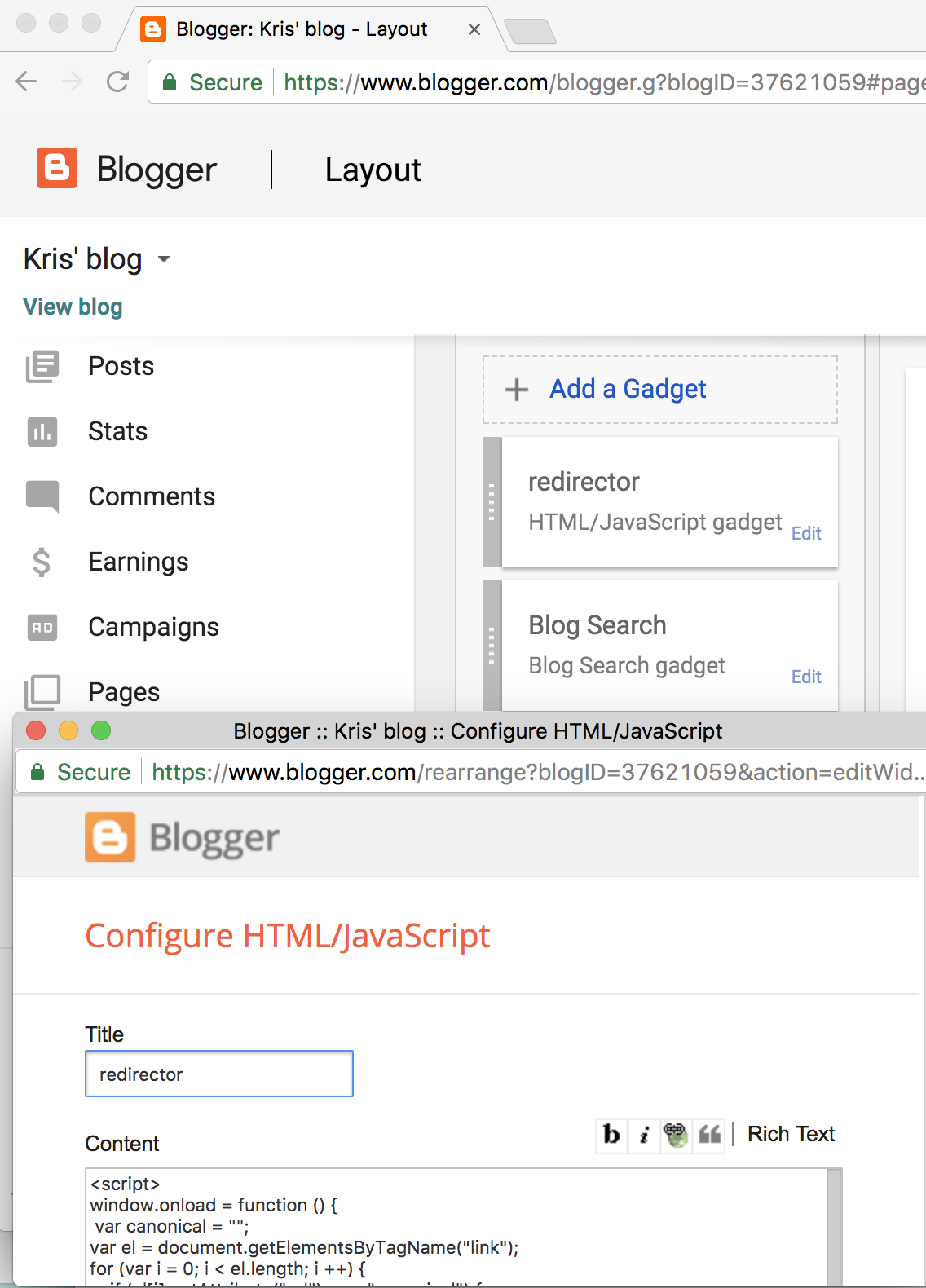This screenshot has width=926, height=1288.
Task: Open the View blog link
Action: [x=73, y=307]
